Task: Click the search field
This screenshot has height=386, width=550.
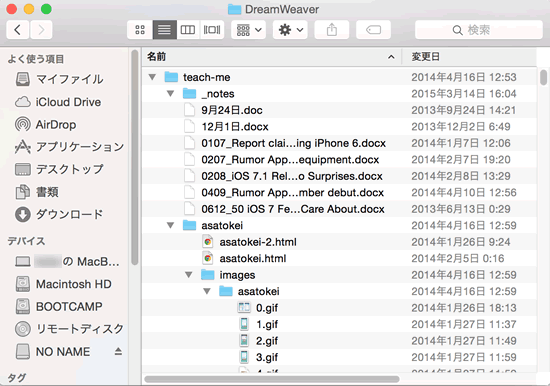Action: [x=478, y=30]
